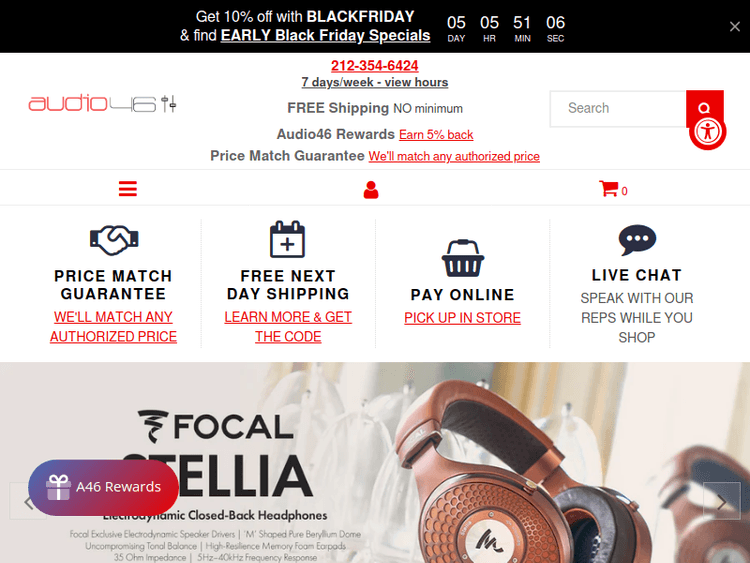The height and width of the screenshot is (563, 750).
Task: Open the Pick Up In Store link
Action: pyautogui.click(x=462, y=318)
